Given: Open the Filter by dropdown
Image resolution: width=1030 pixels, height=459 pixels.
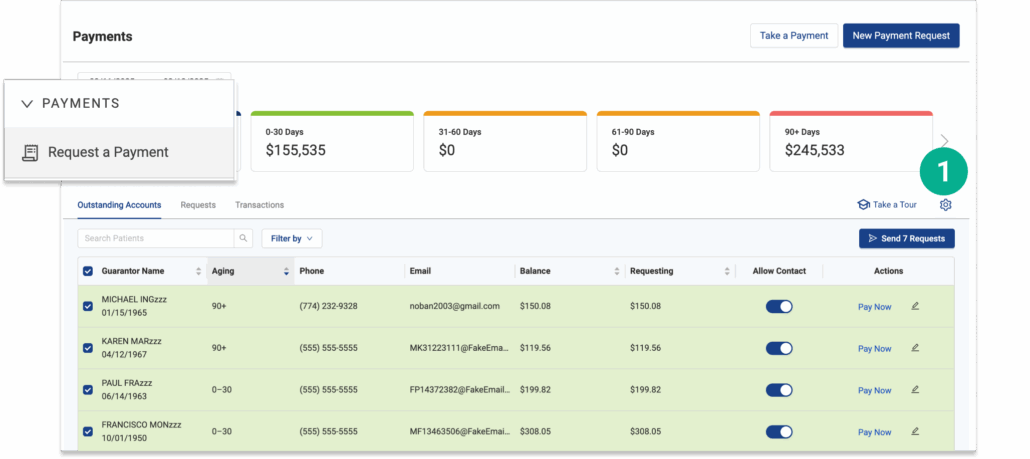Looking at the screenshot, I should point(292,239).
